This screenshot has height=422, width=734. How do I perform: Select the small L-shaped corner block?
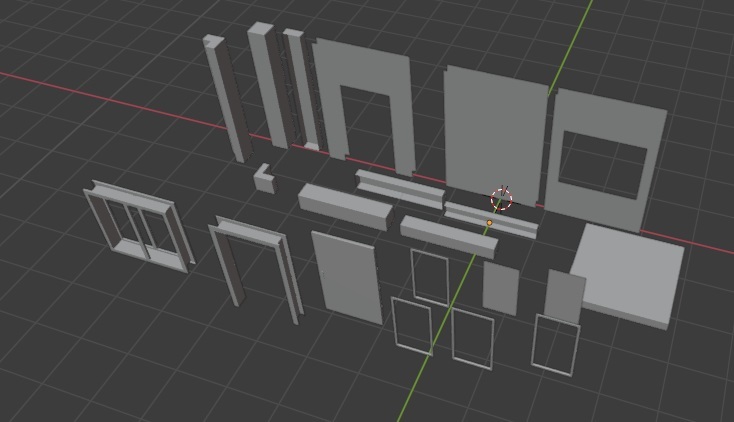point(264,180)
